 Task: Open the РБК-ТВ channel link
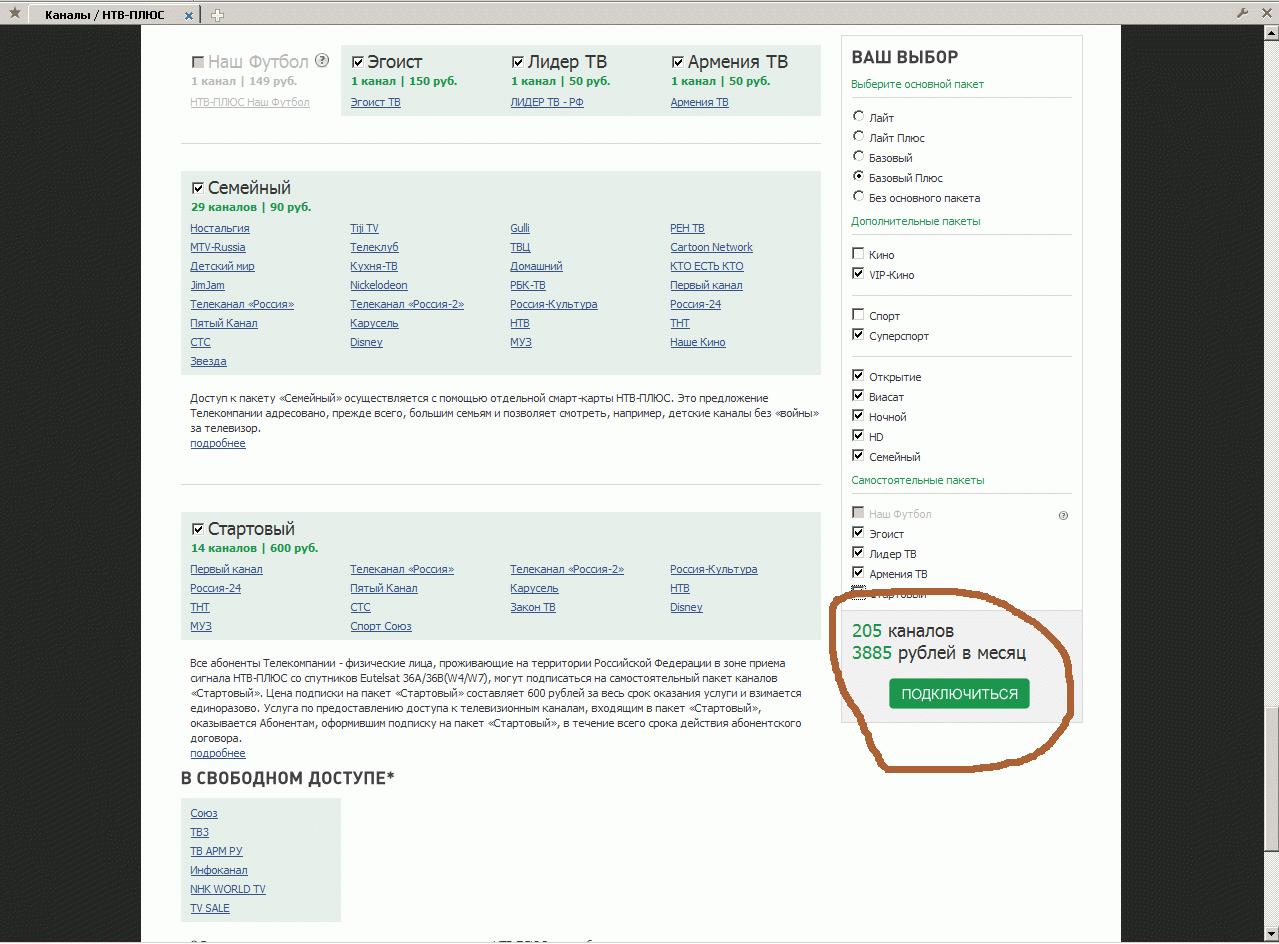coord(528,285)
